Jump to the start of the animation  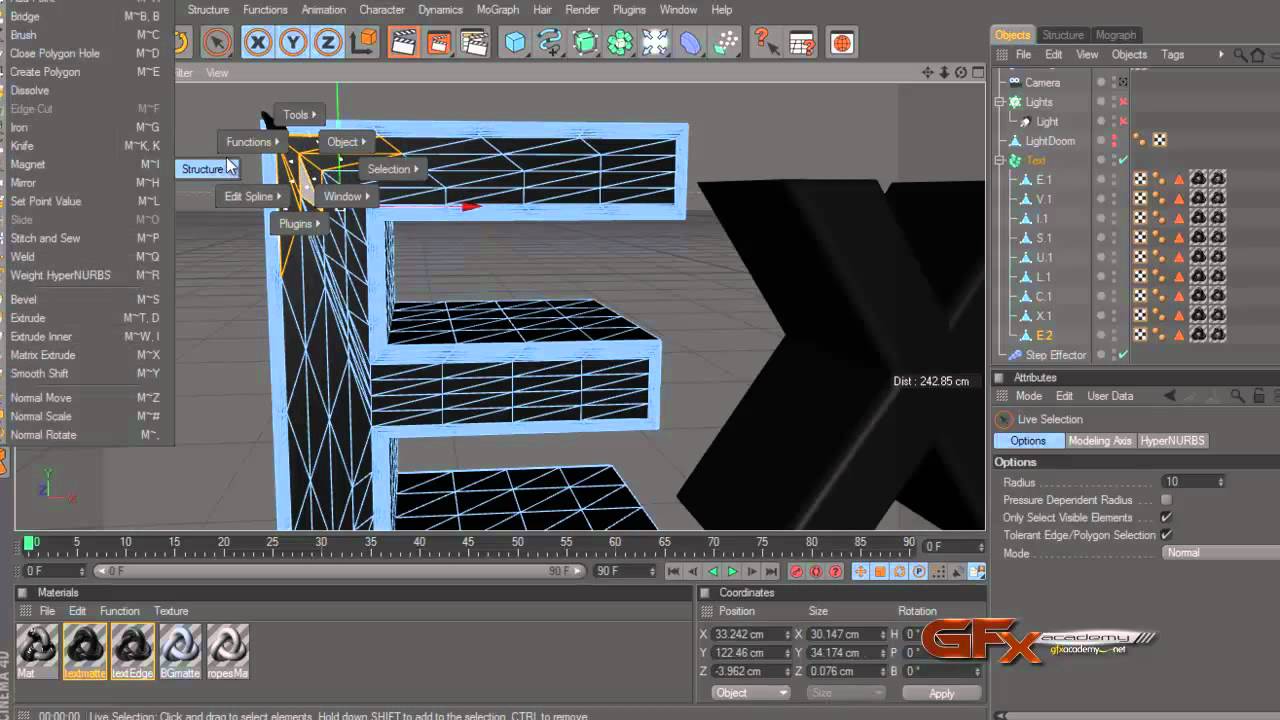[674, 572]
